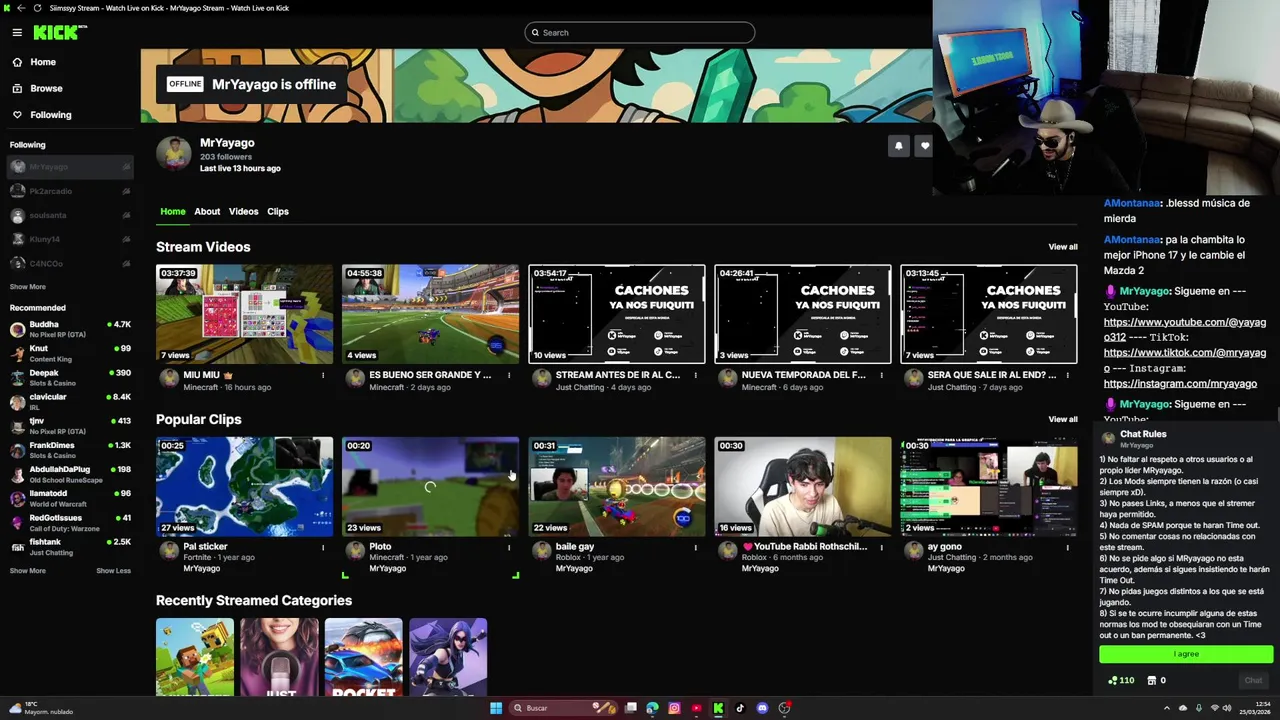
Task: Click the notification bell for MrYayago
Action: click(898, 146)
